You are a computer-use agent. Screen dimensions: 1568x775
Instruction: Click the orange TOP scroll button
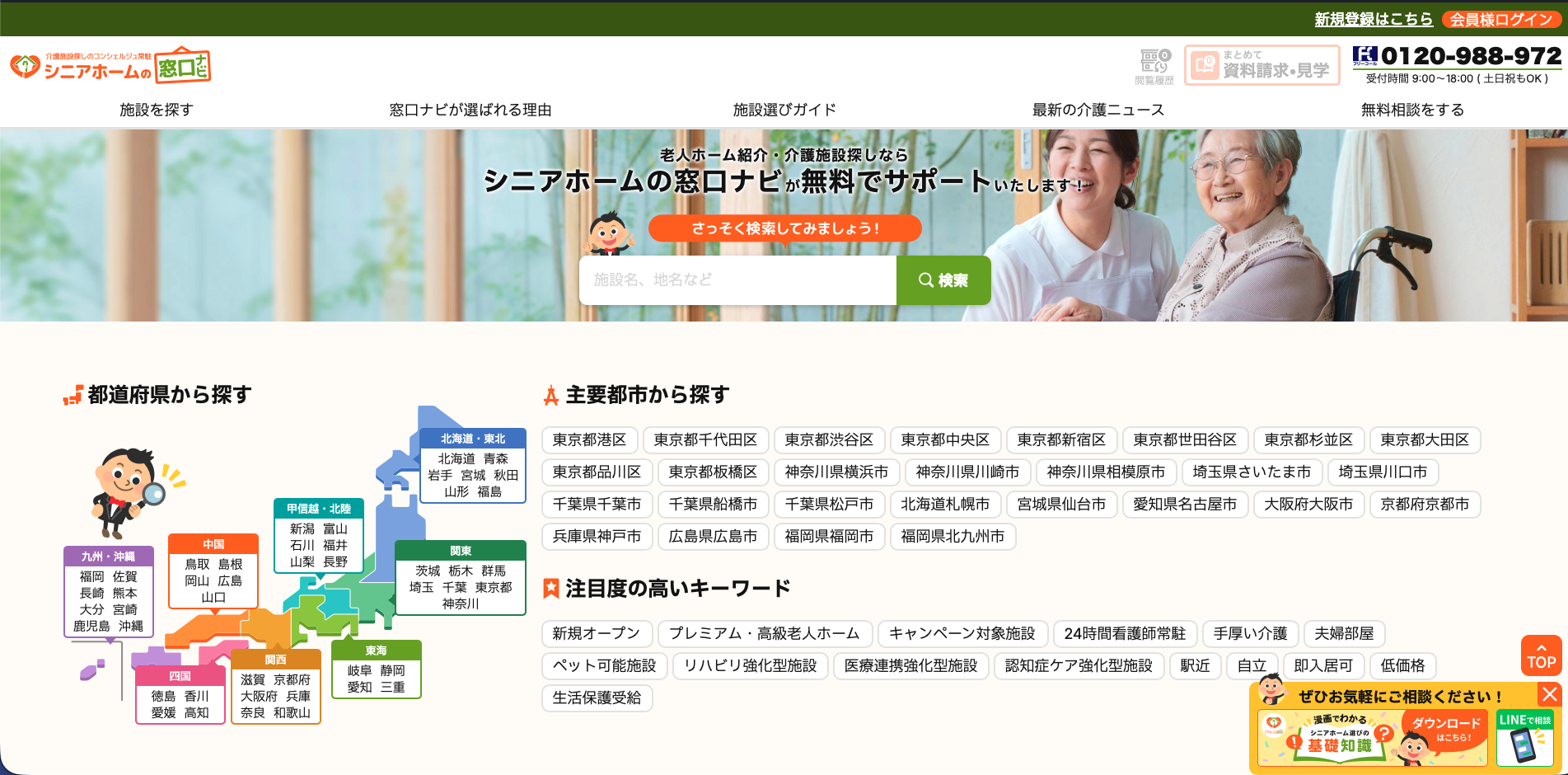click(x=1541, y=655)
